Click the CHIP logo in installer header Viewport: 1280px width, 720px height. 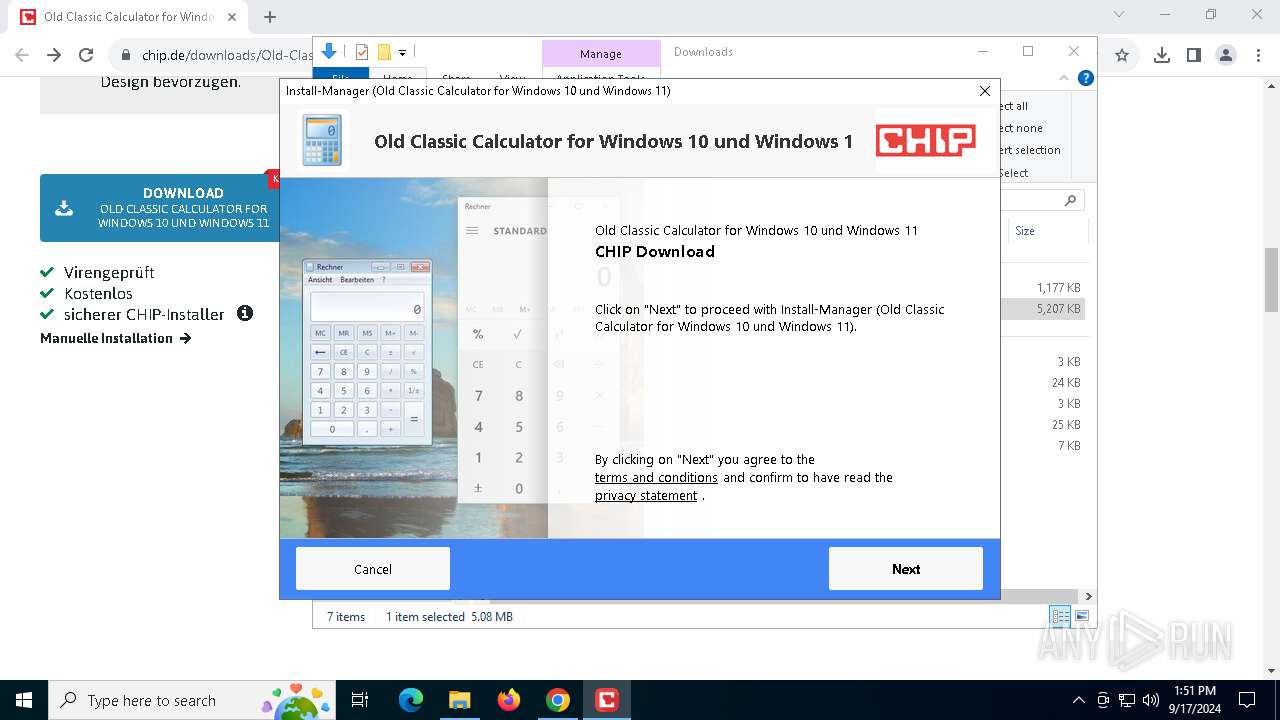tap(926, 141)
